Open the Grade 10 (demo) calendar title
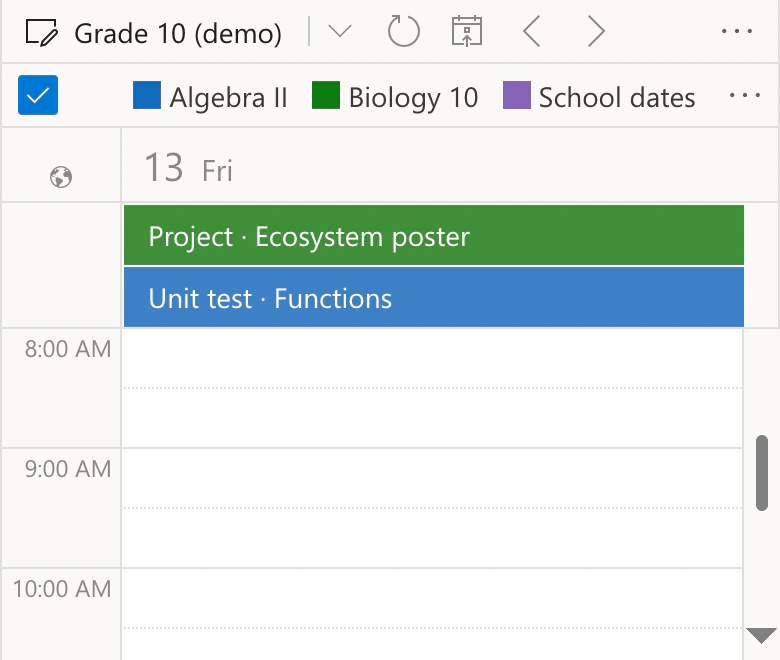This screenshot has height=660, width=780. point(178,34)
